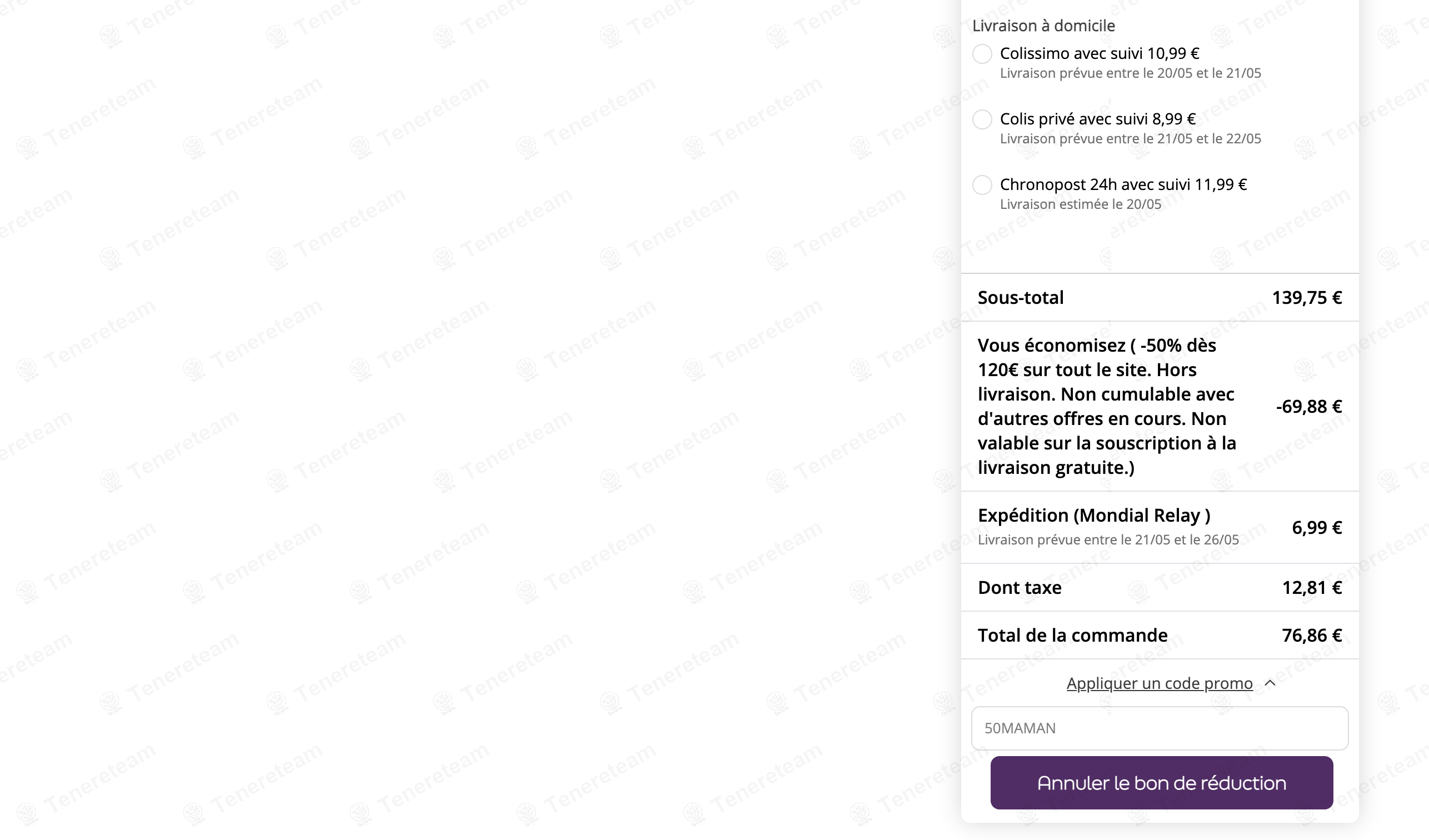The image size is (1429, 840).
Task: Choose the Colis privé delivery radio option
Action: (x=982, y=119)
